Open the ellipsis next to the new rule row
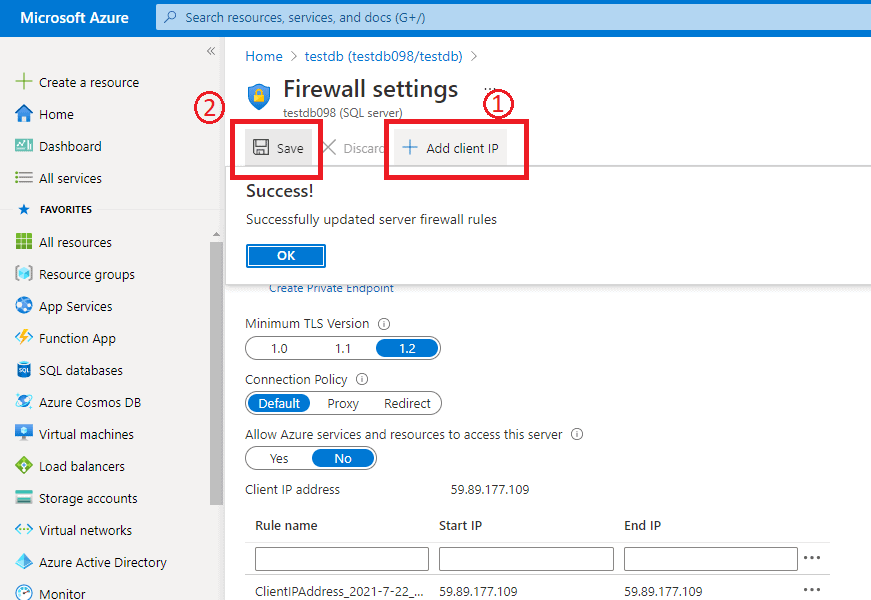Image resolution: width=871 pixels, height=600 pixels. (812, 558)
